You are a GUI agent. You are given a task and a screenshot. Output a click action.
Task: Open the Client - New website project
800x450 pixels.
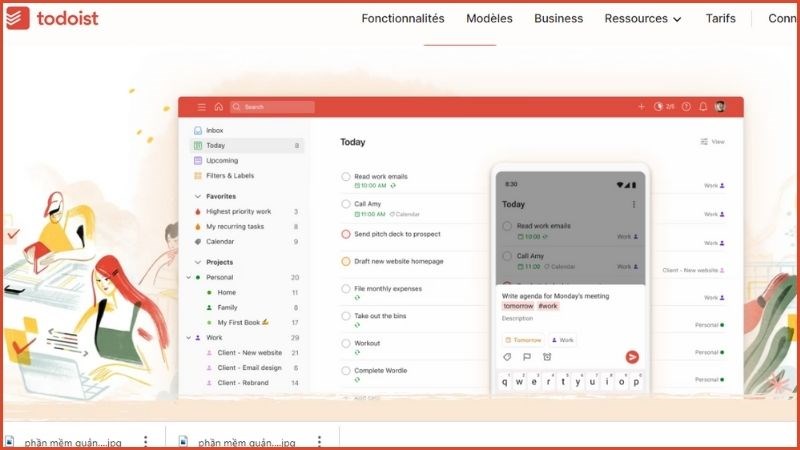[252, 353]
